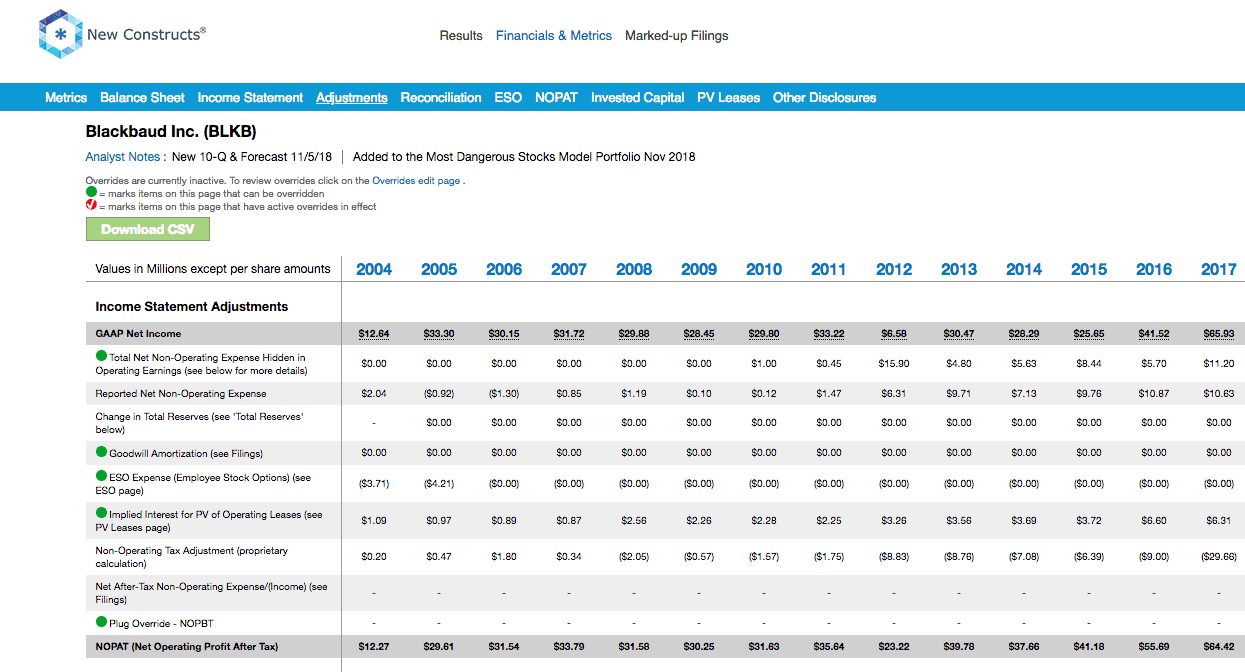
Task: Click the green override dot beside ESO Expense
Action: [101, 476]
